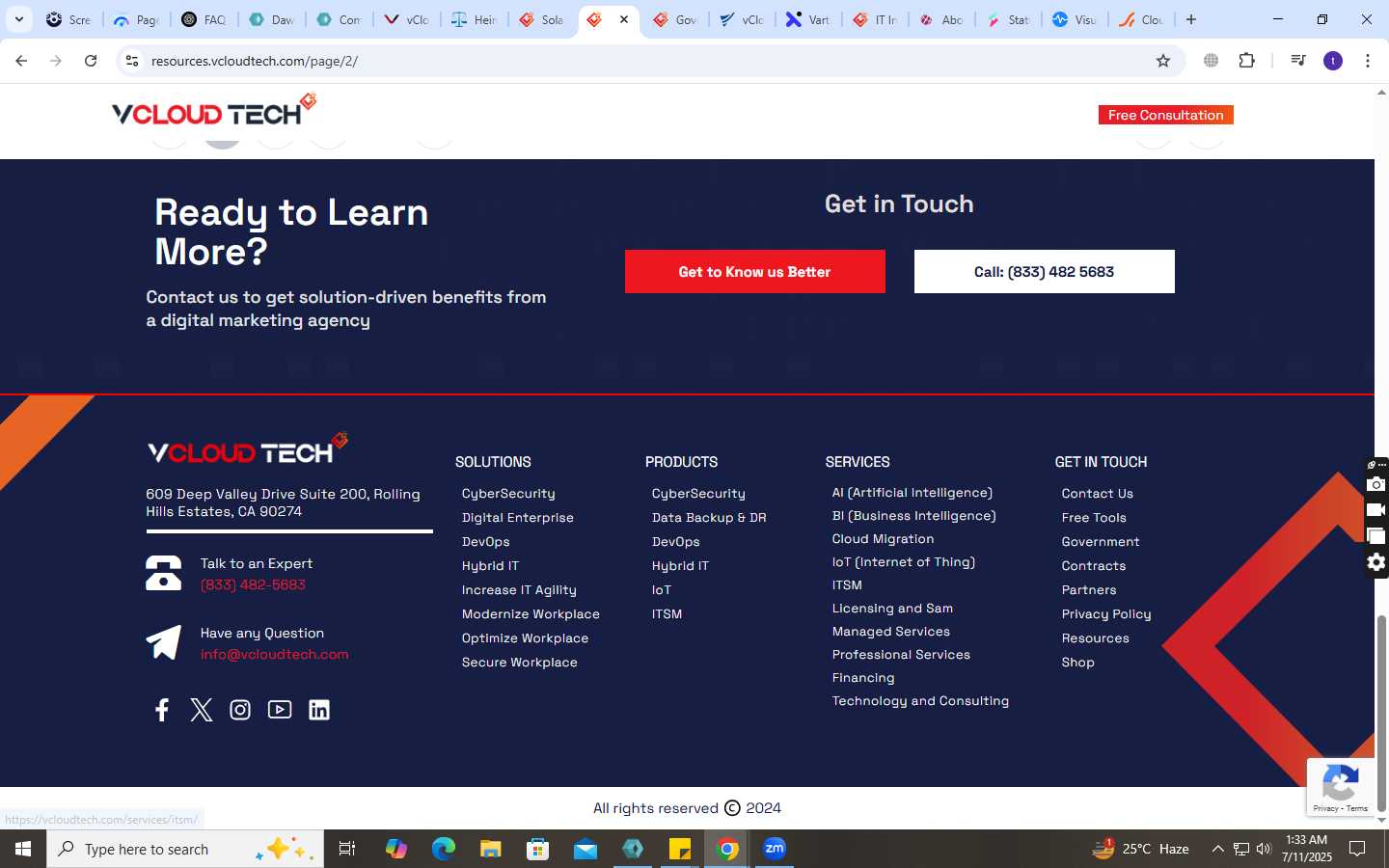This screenshot has height=868, width=1389.
Task: Switch to the Gov browser tab
Action: pos(676,19)
